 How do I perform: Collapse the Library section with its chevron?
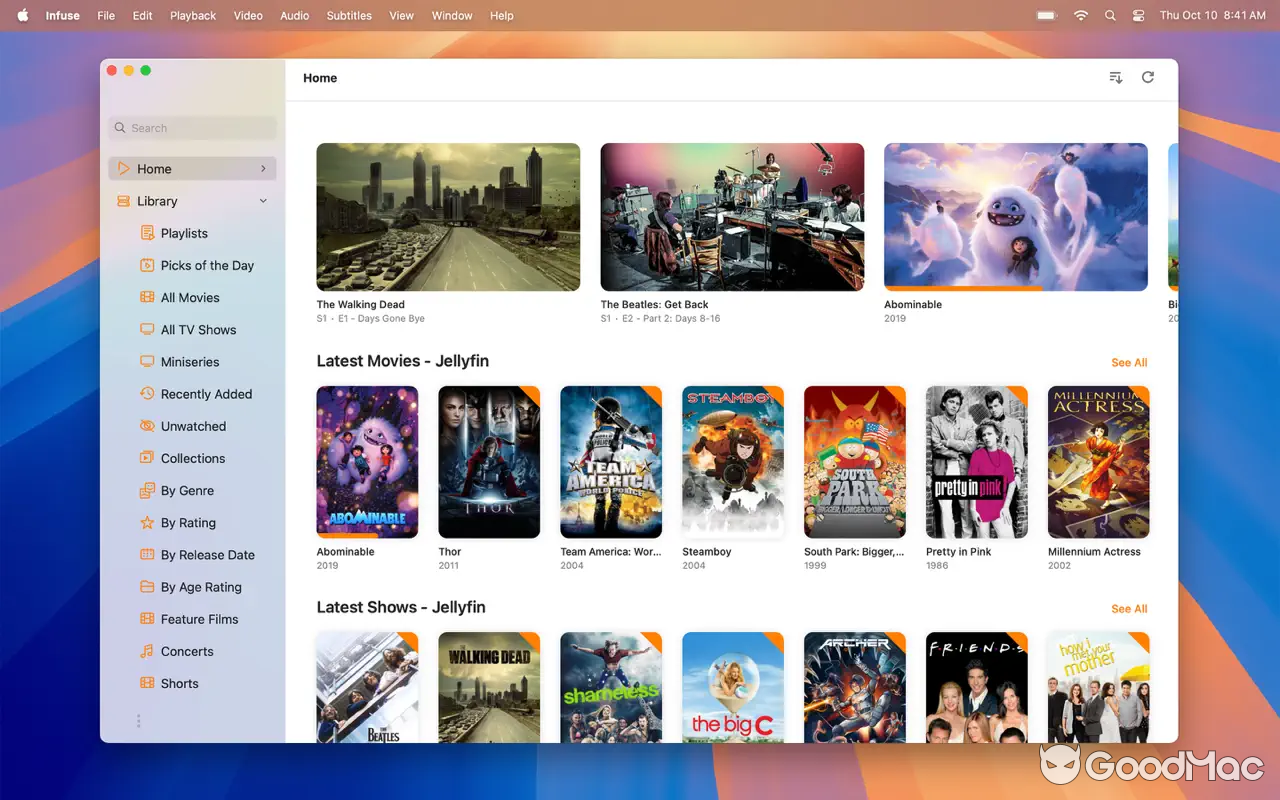[x=263, y=200]
